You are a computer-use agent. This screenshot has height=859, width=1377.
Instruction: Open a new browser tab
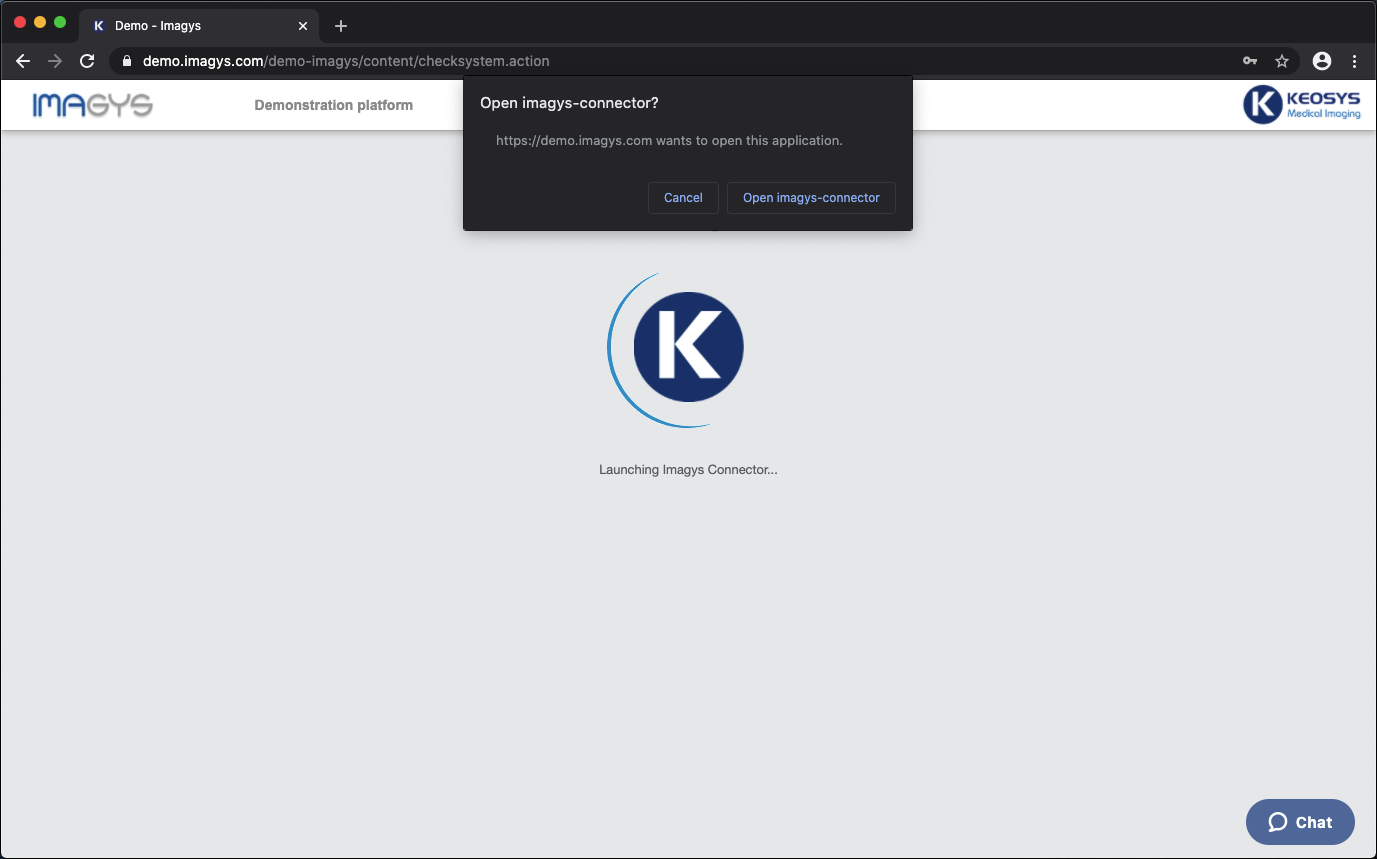[341, 26]
